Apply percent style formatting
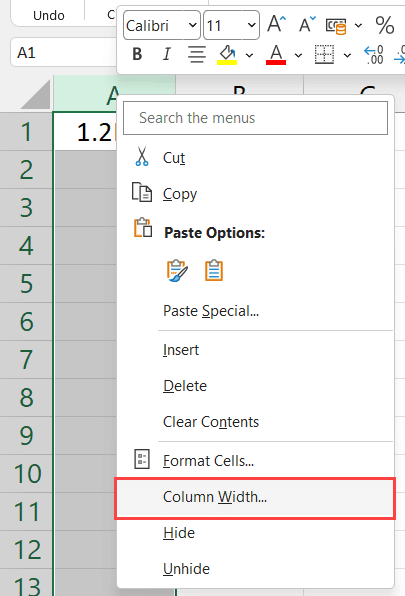This screenshot has width=405, height=596. (384, 25)
